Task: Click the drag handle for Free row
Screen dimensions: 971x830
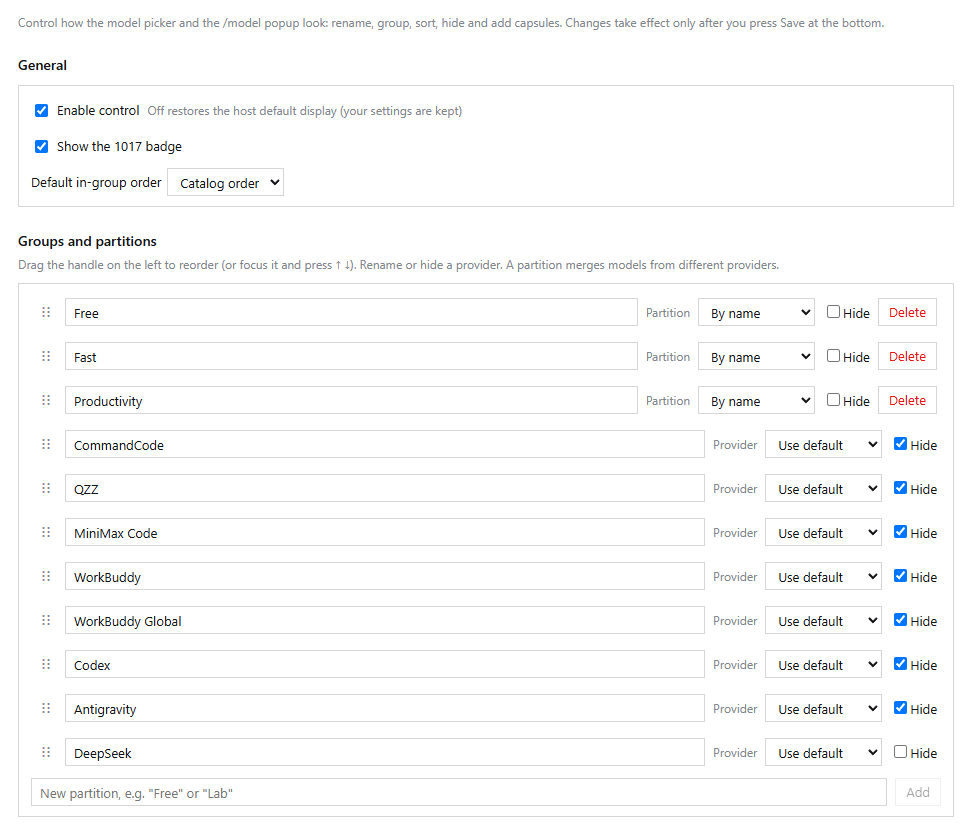Action: pos(46,312)
